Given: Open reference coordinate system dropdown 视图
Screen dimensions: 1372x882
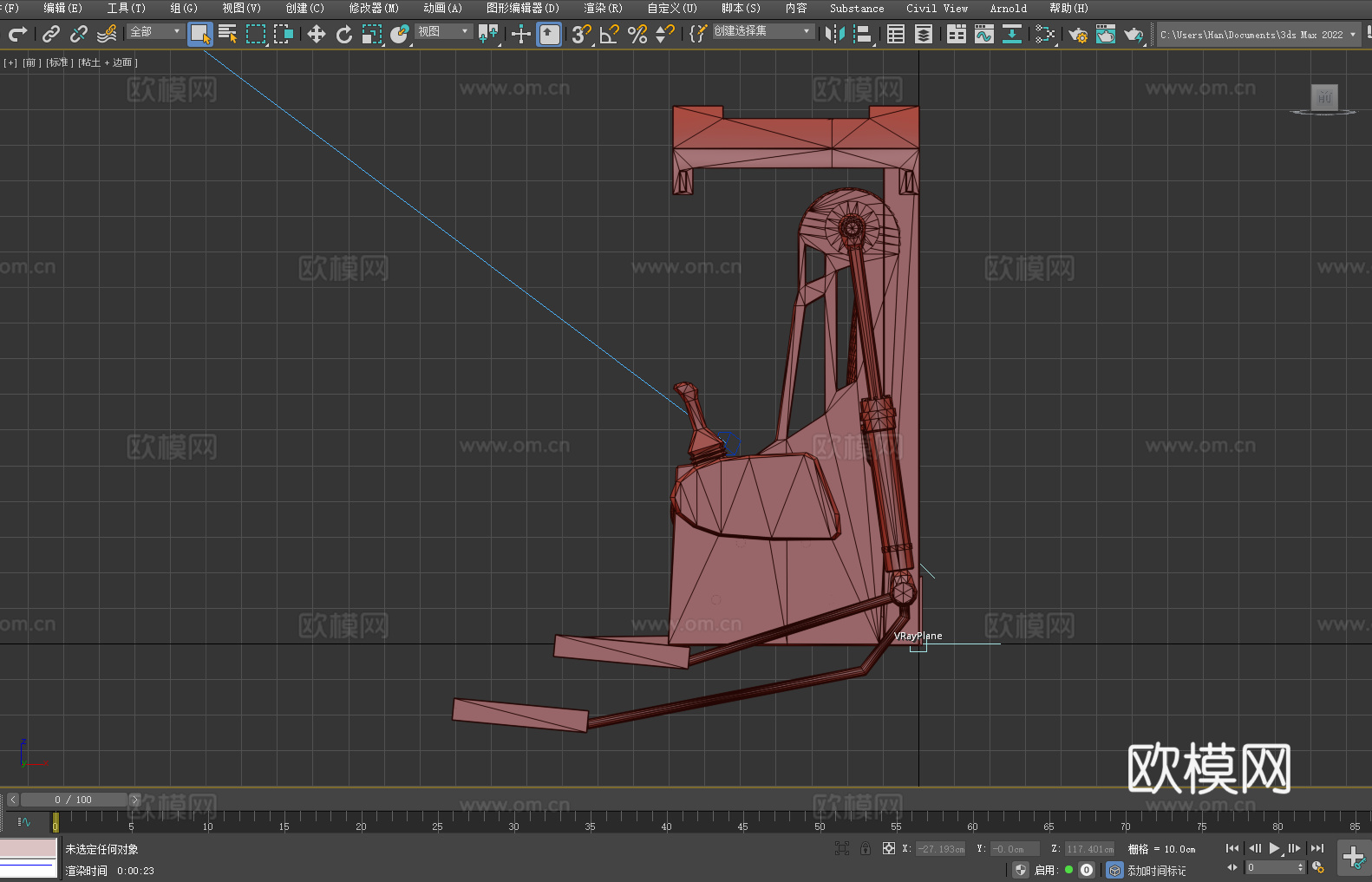Looking at the screenshot, I should [x=443, y=31].
